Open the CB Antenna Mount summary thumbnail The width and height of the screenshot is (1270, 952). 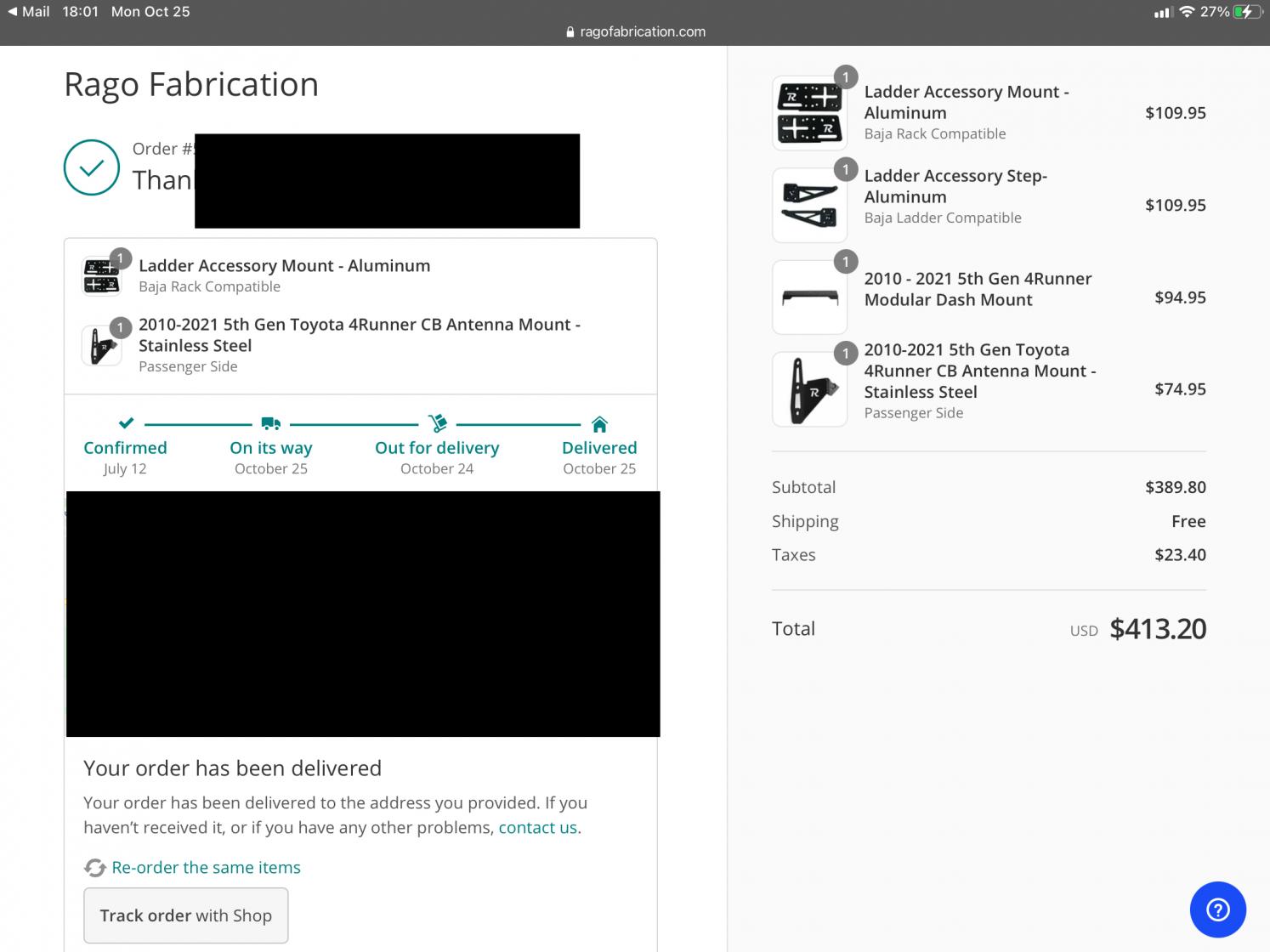pos(809,389)
